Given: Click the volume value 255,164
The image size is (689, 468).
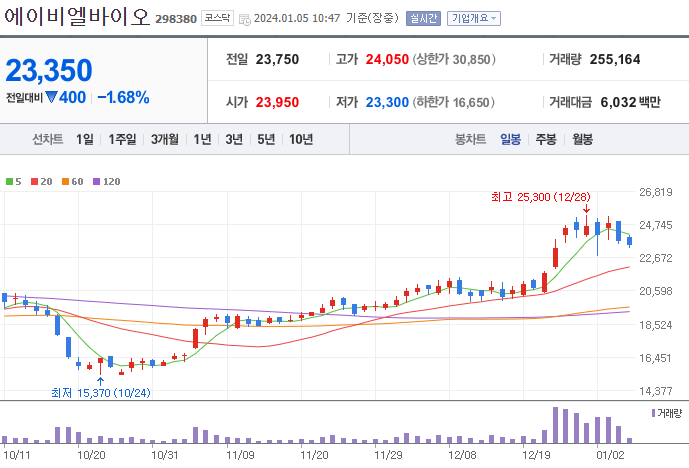Looking at the screenshot, I should tap(615, 59).
